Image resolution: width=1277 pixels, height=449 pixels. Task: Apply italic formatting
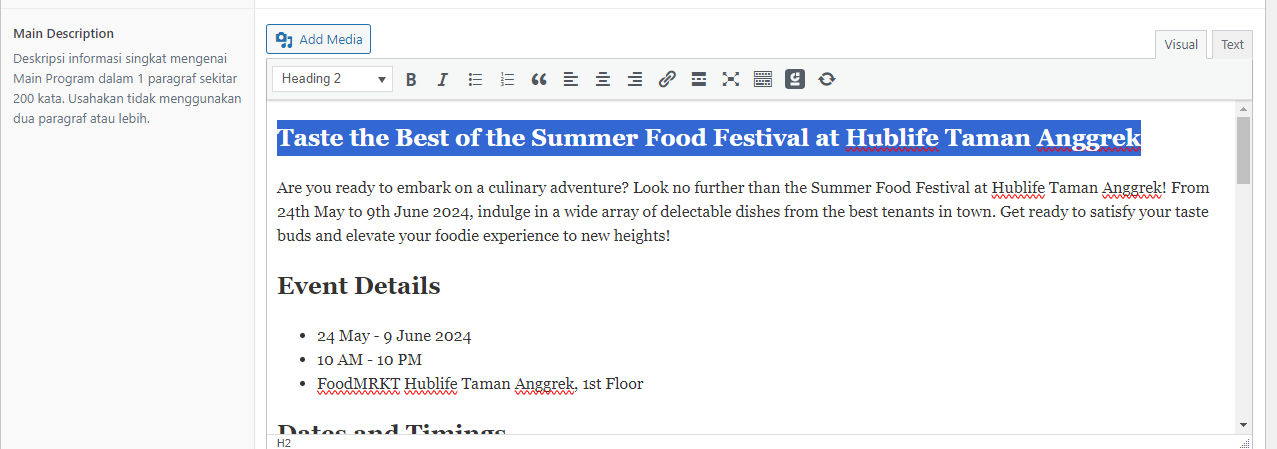click(x=443, y=79)
